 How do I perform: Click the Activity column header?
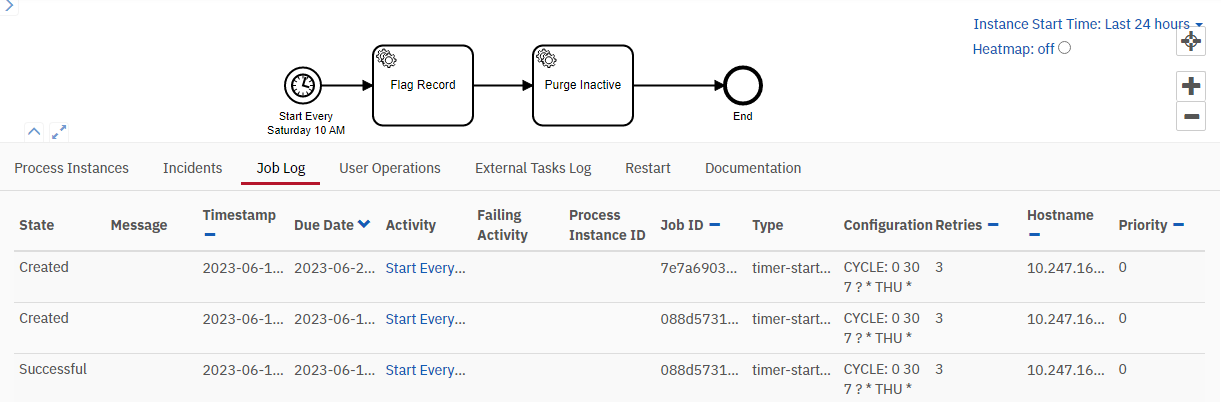tap(411, 225)
